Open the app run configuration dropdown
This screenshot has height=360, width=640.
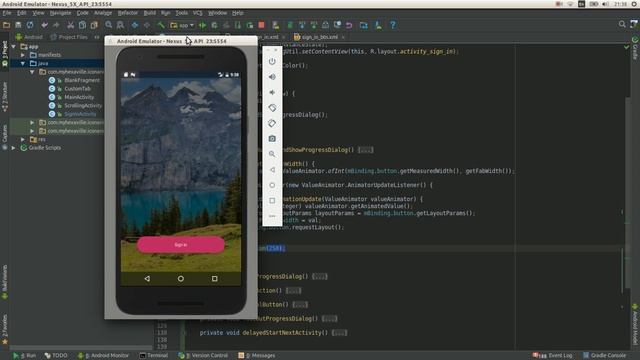182,25
